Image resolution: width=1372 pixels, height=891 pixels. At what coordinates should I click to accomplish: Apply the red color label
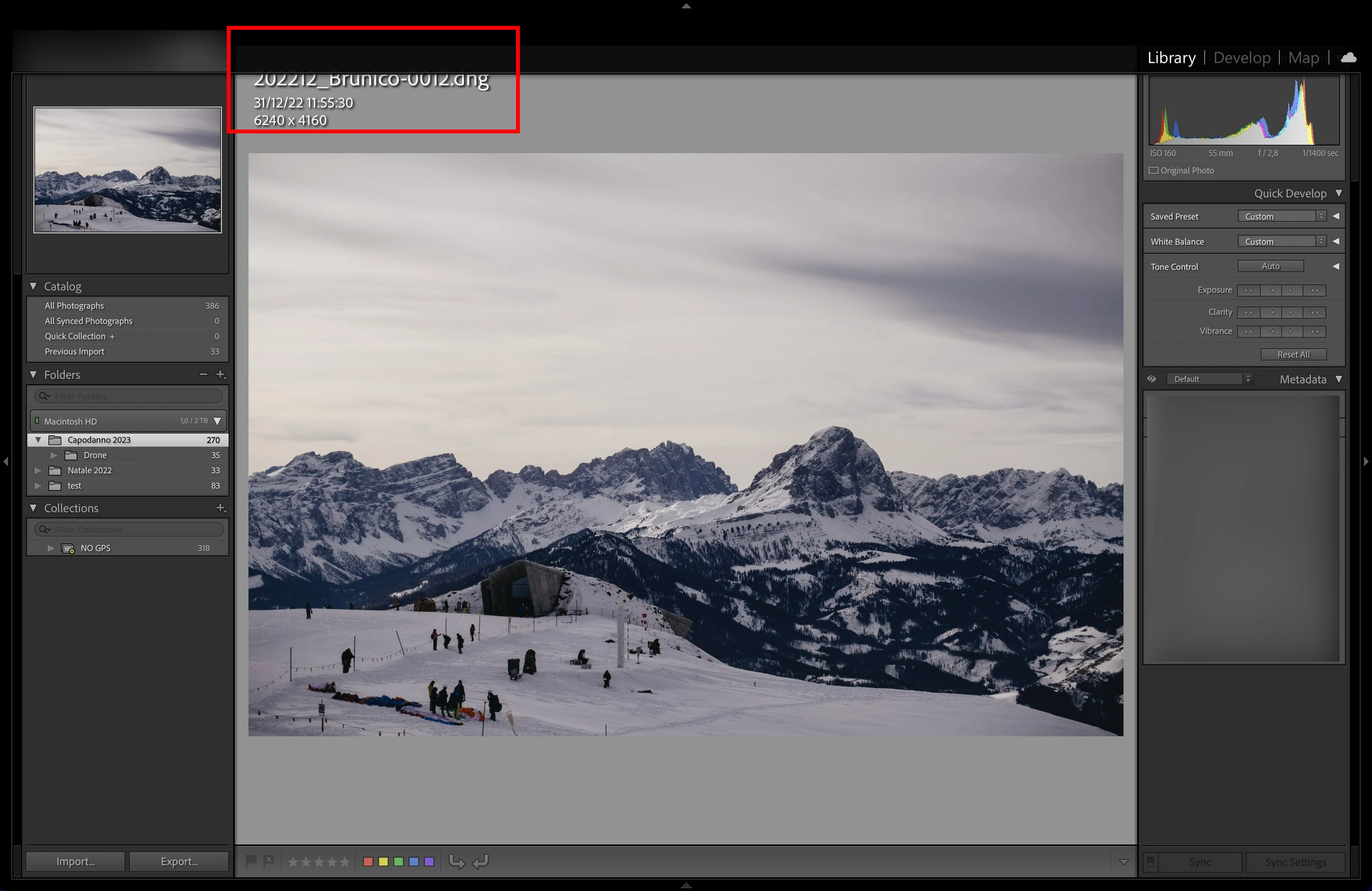tap(368, 861)
